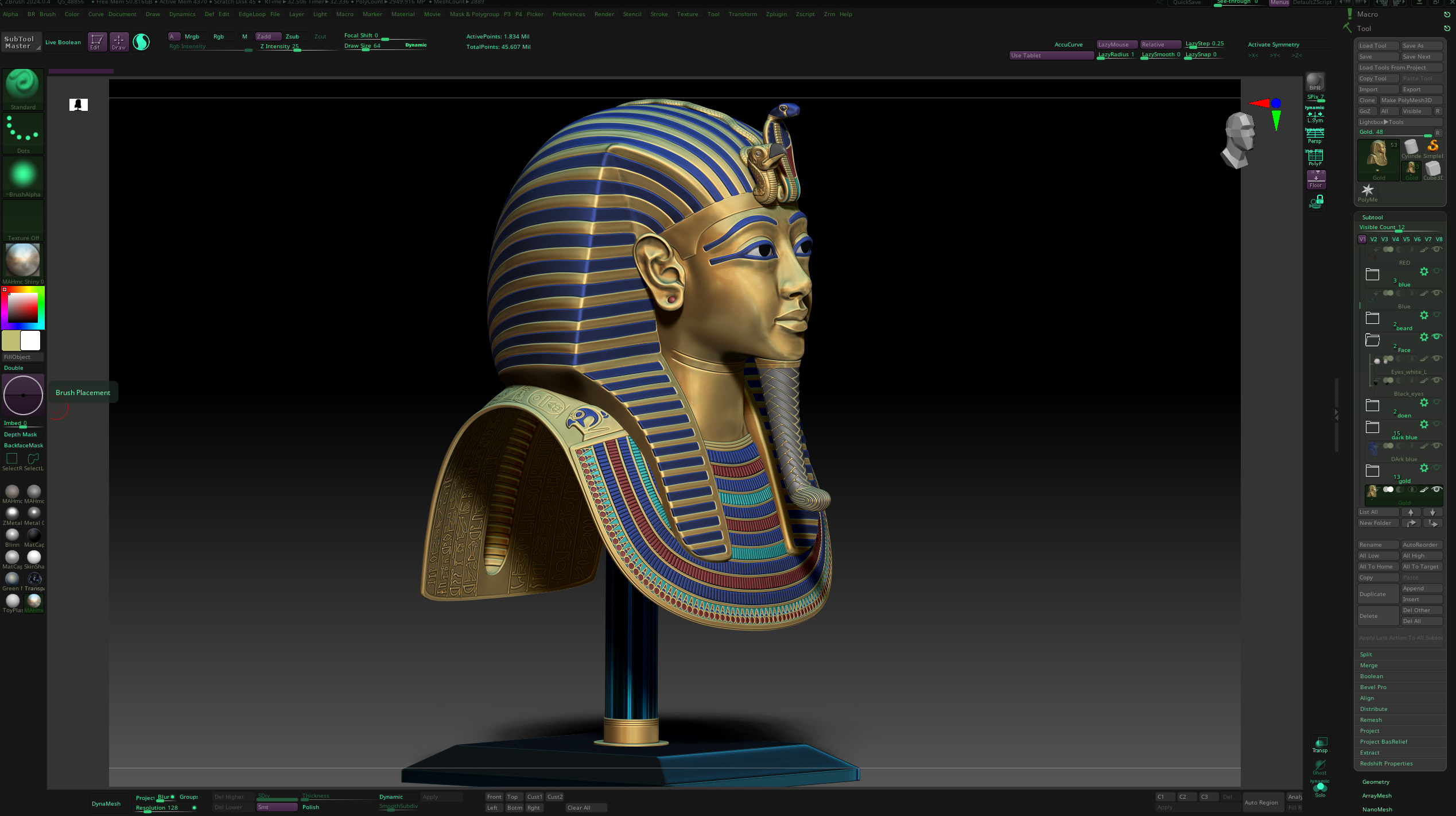Open settings gear of beard folder

1424,315
